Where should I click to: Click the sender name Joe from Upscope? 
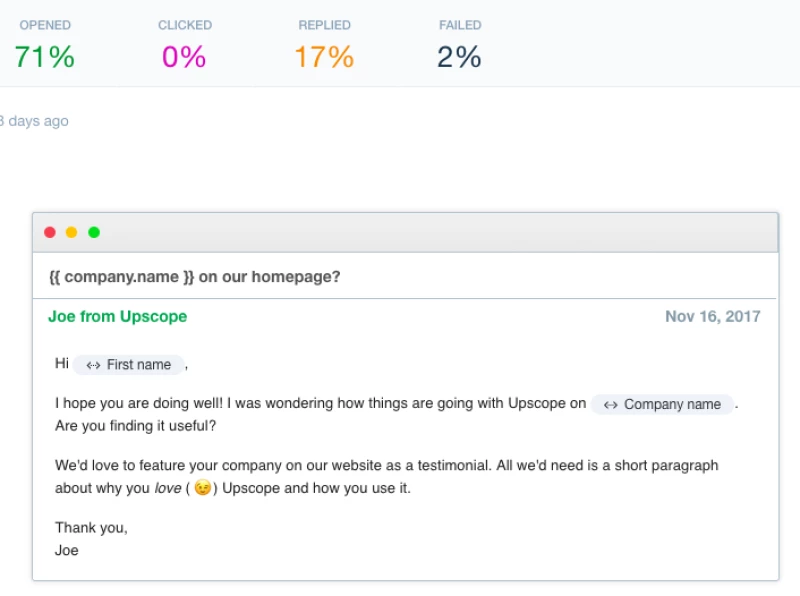point(117,316)
